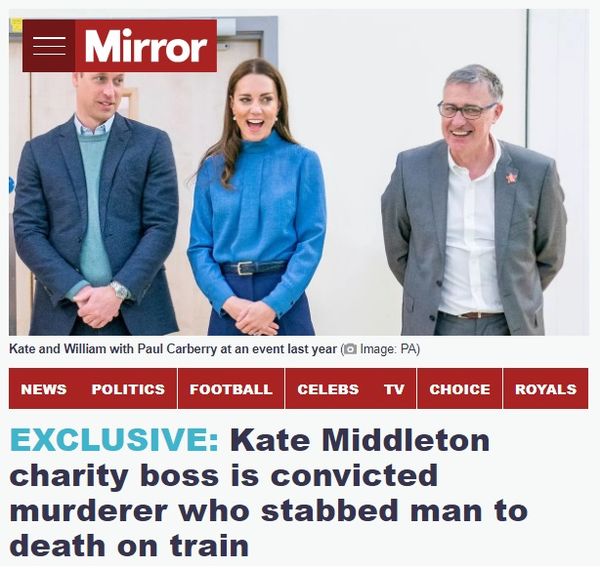
Task: Select the Football tab
Action: point(231,389)
